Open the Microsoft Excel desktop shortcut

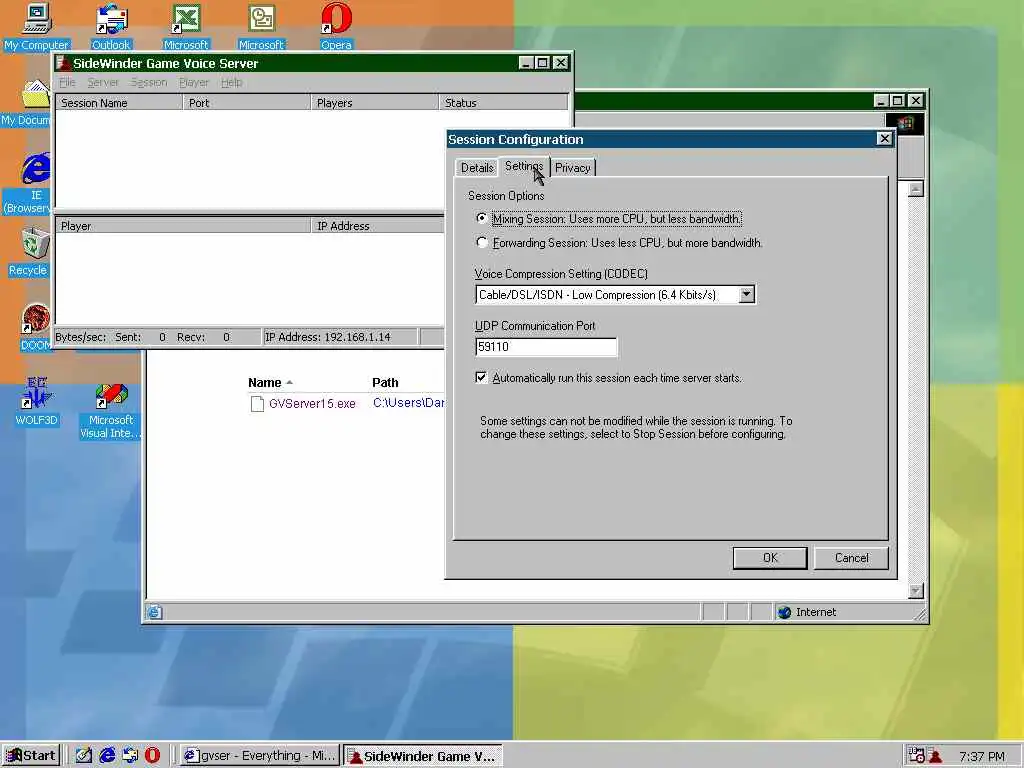pos(186,26)
